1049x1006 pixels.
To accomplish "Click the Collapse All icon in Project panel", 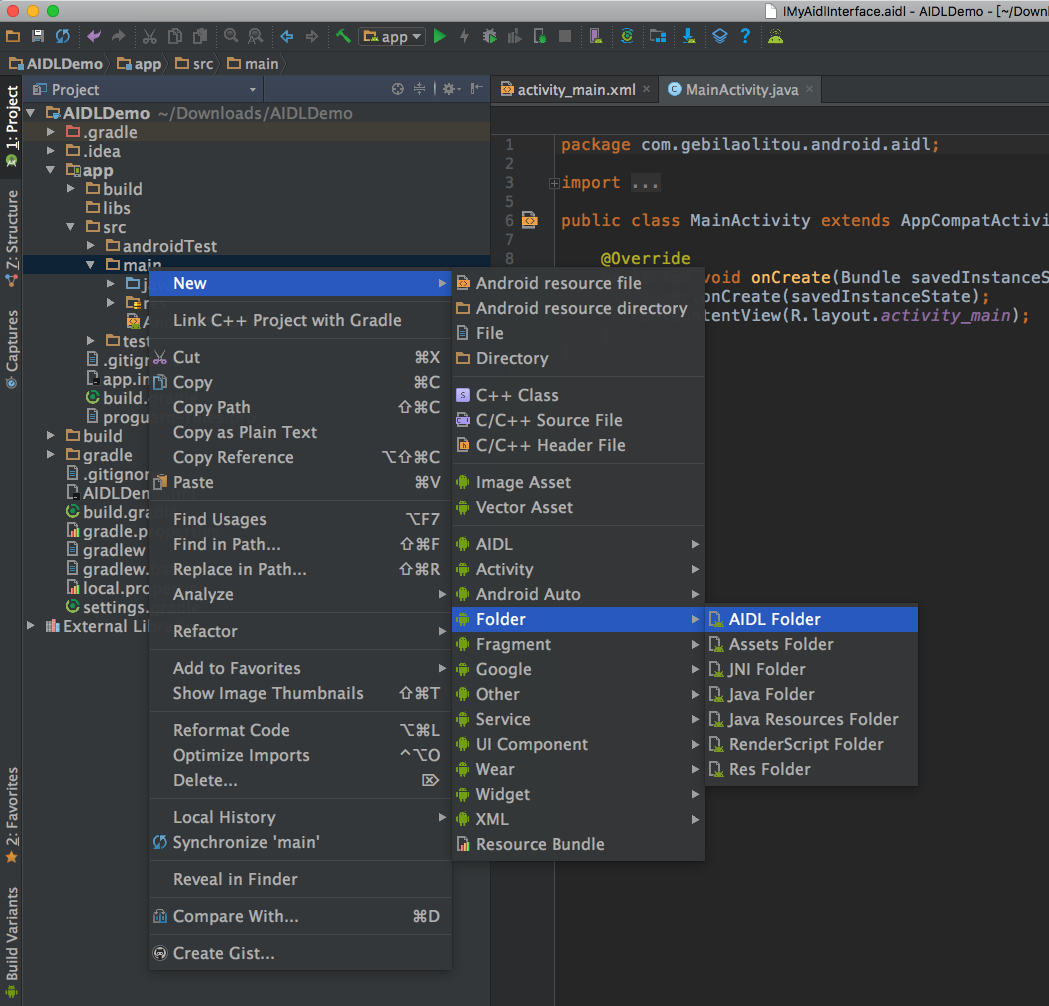I will pos(419,89).
